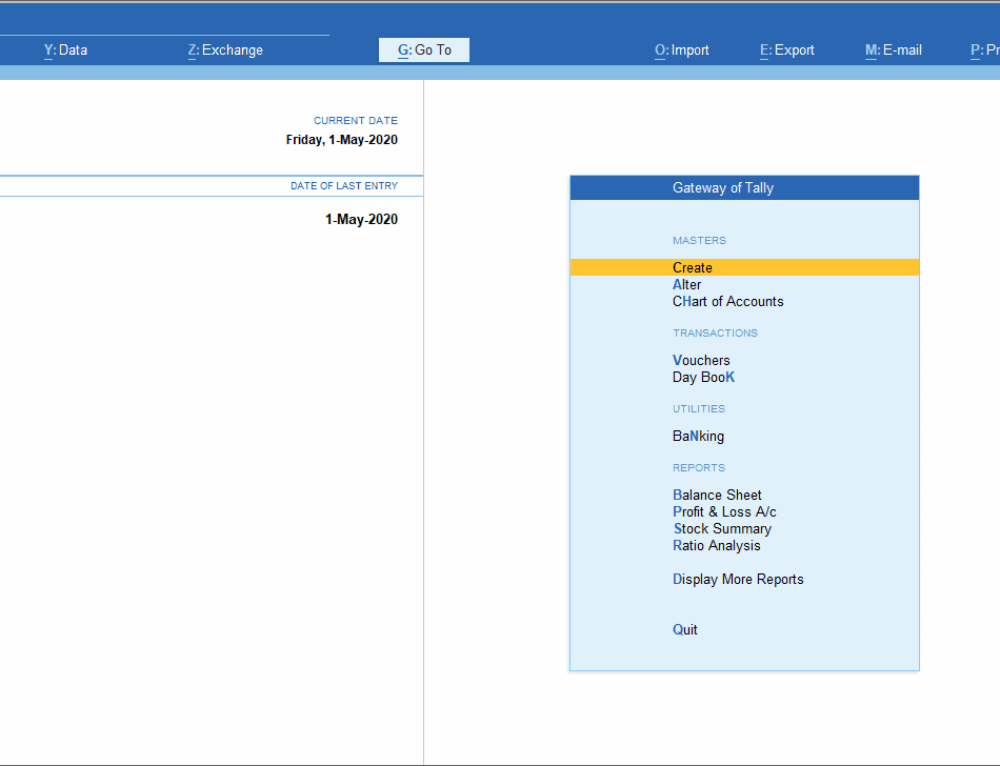Select Quit from the Gateway menu

tap(684, 629)
